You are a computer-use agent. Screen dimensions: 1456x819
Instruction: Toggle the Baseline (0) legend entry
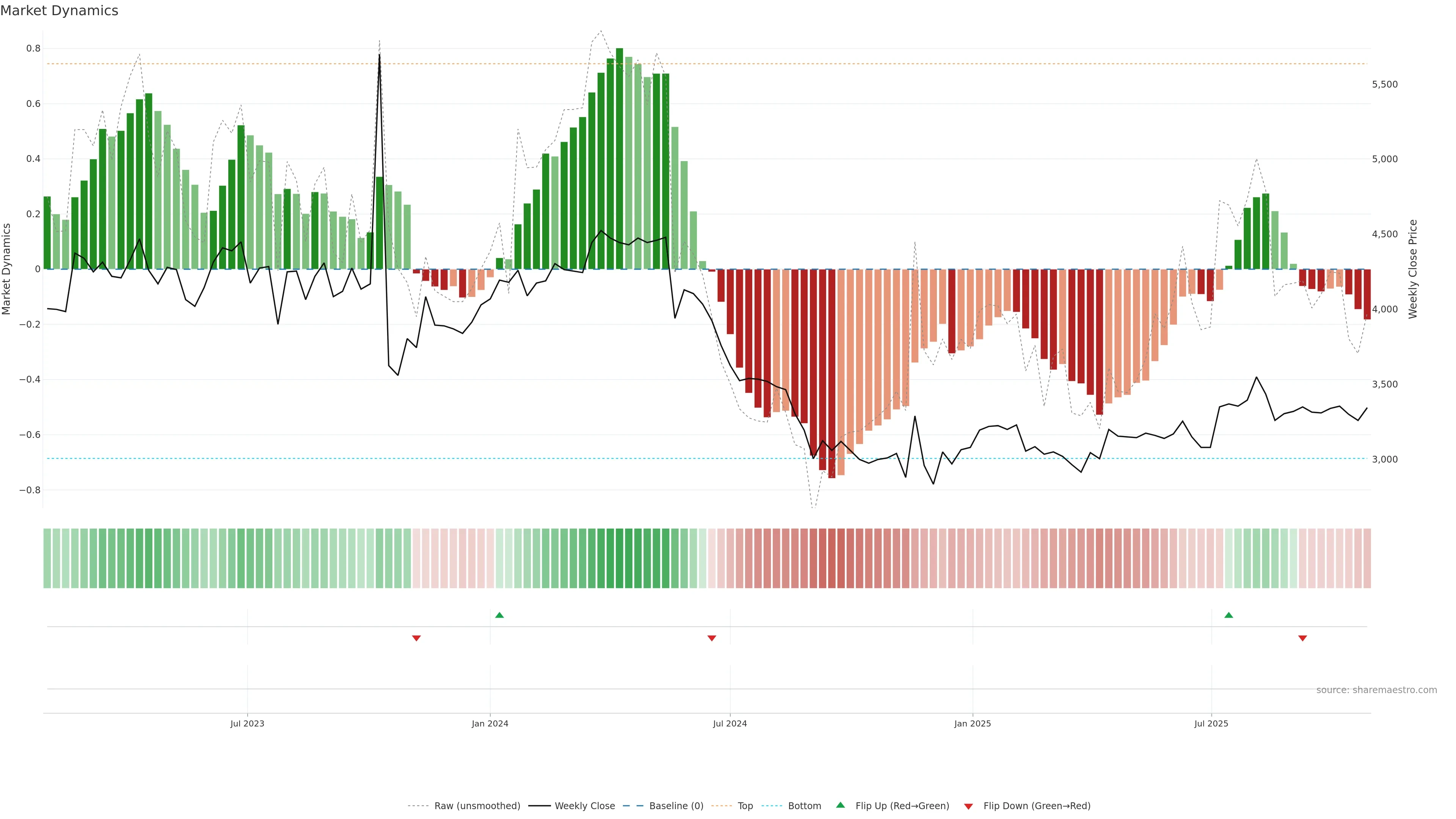click(x=676, y=806)
